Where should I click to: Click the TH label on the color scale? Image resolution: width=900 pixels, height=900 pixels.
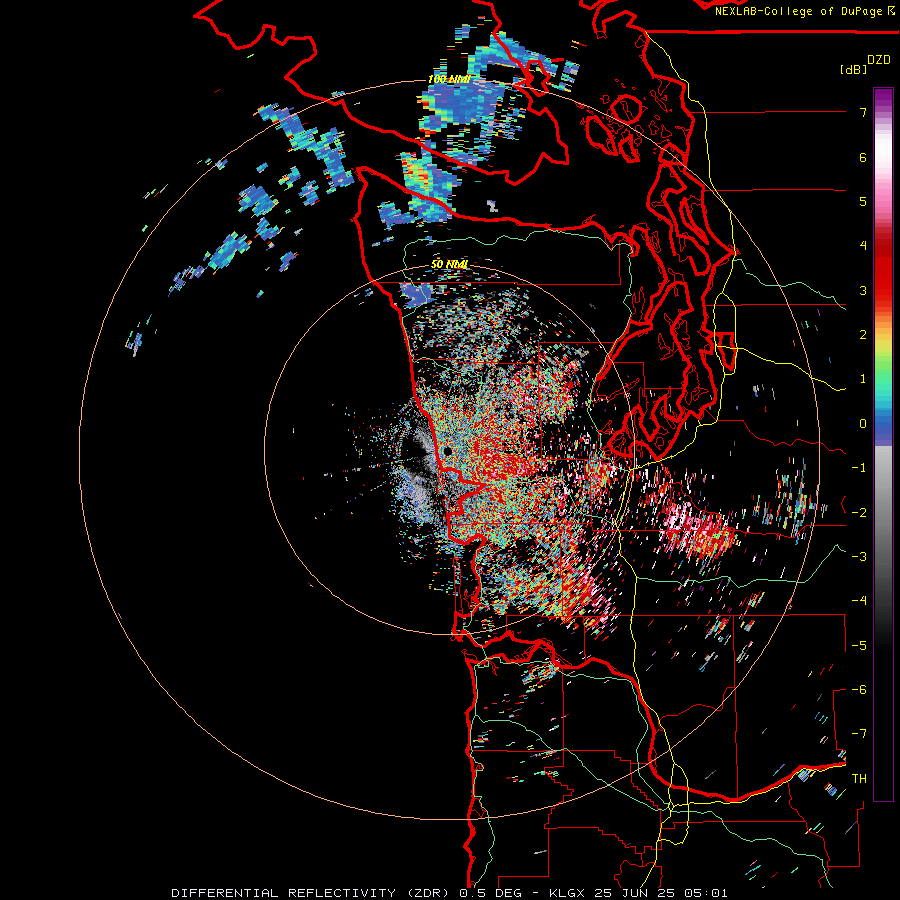click(859, 779)
